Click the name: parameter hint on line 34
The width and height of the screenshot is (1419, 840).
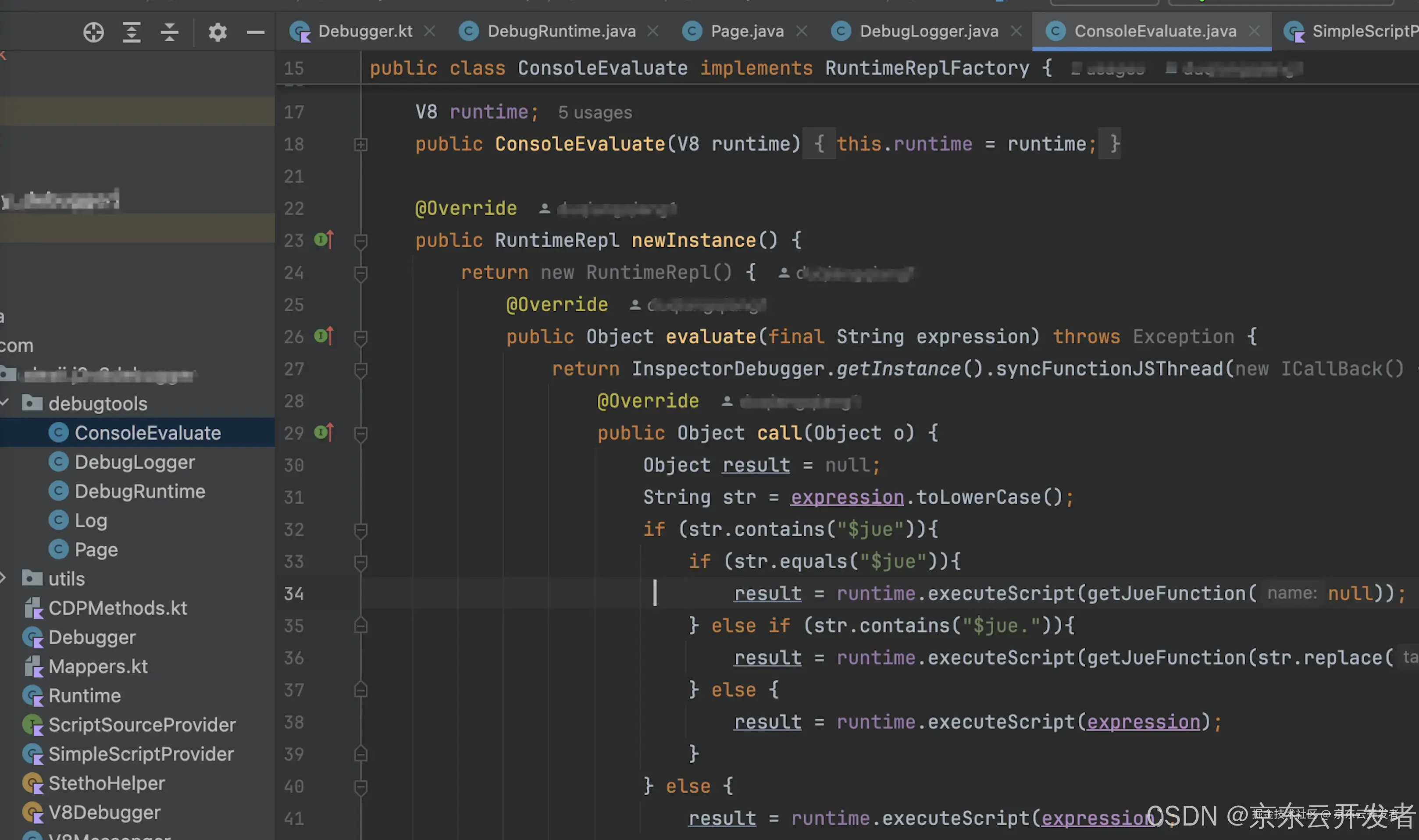click(1292, 593)
